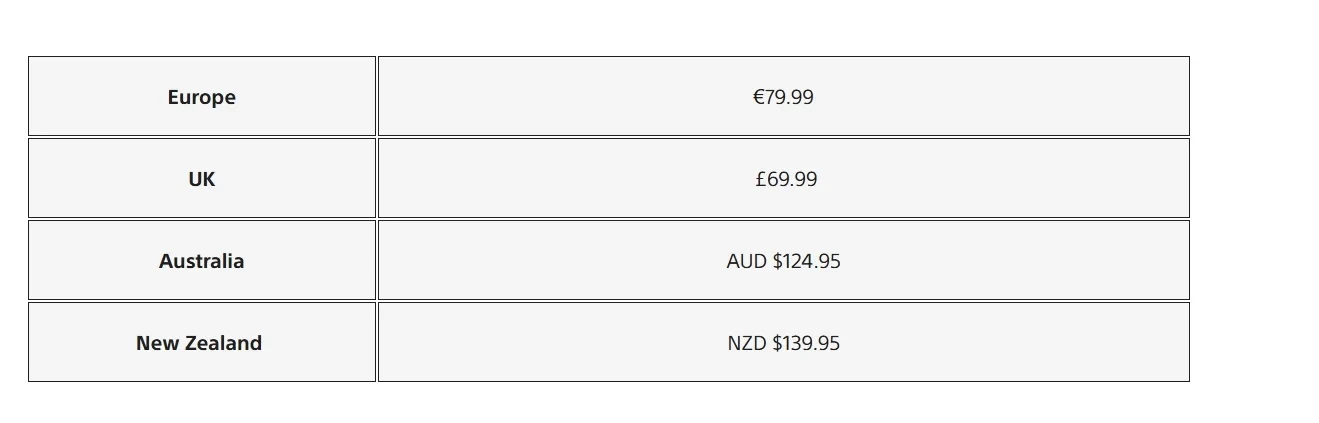Viewport: 1319px width, 423px height.
Task: Click the AUD currency code text
Action: (x=746, y=261)
